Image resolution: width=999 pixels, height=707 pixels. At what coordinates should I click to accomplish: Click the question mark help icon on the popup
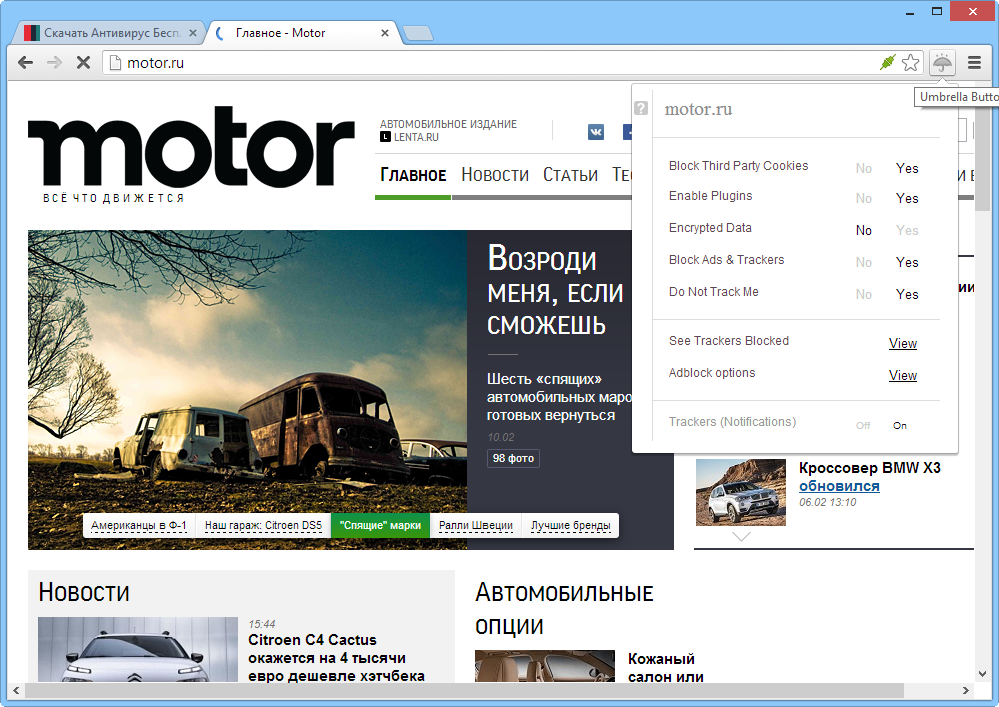click(x=641, y=108)
